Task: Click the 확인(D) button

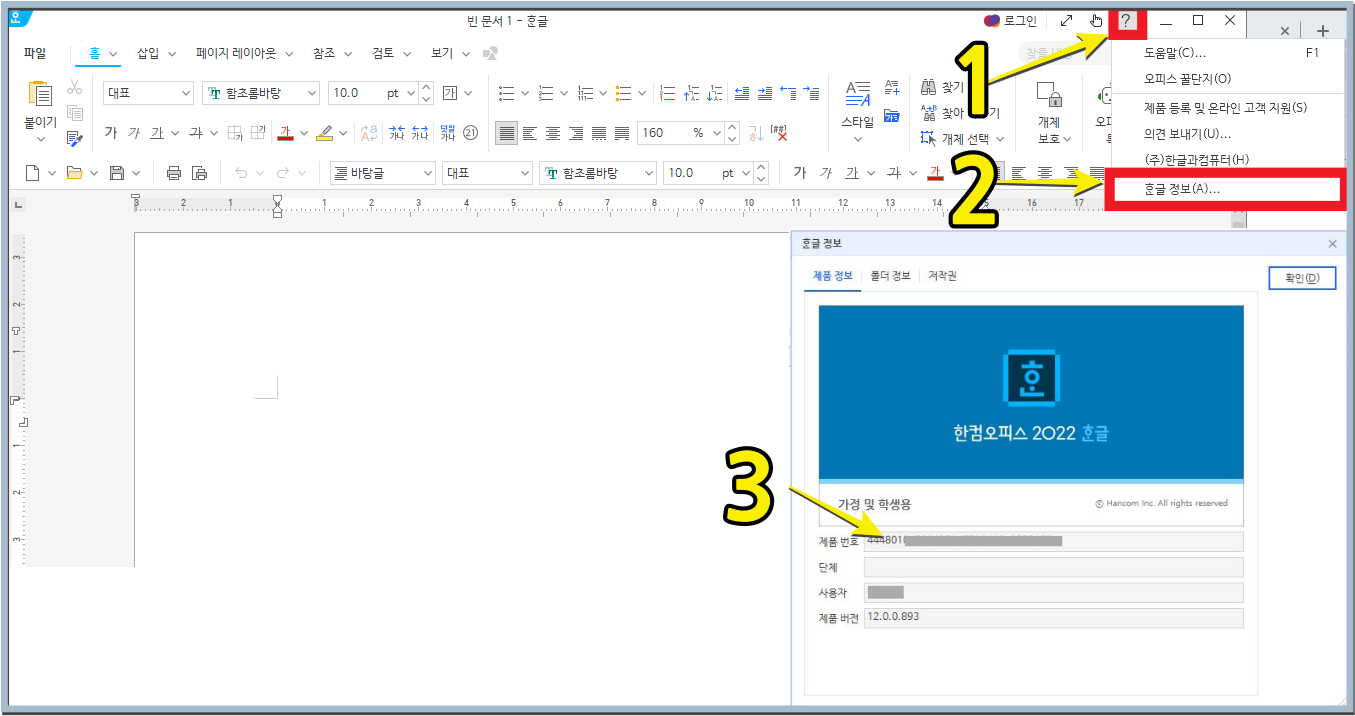Action: 1302,278
